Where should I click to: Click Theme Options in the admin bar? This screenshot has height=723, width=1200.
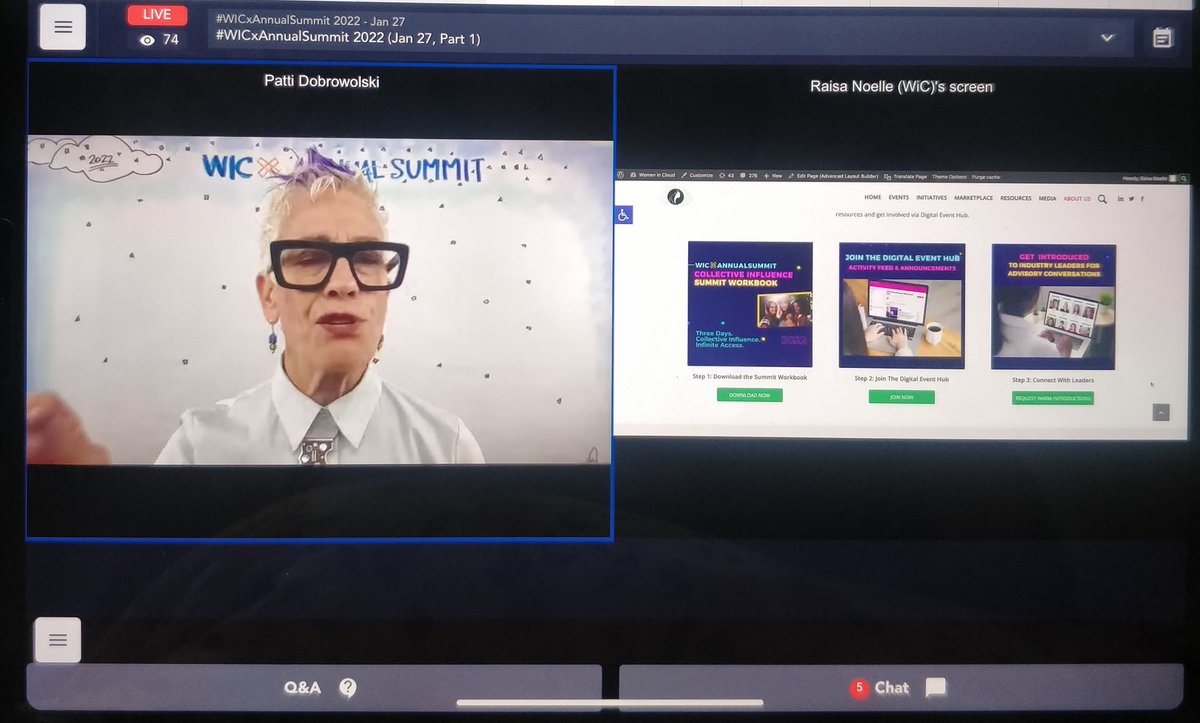point(949,176)
